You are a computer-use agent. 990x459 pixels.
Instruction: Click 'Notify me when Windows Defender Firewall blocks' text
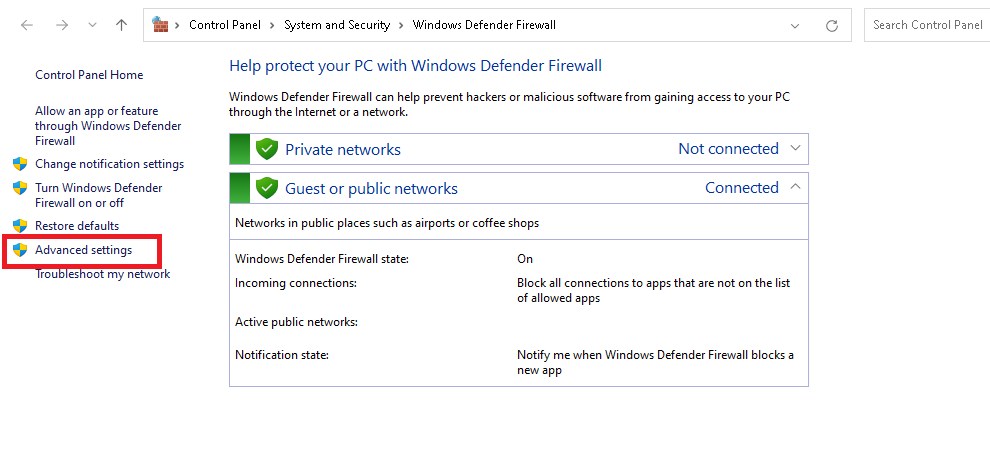(655, 363)
